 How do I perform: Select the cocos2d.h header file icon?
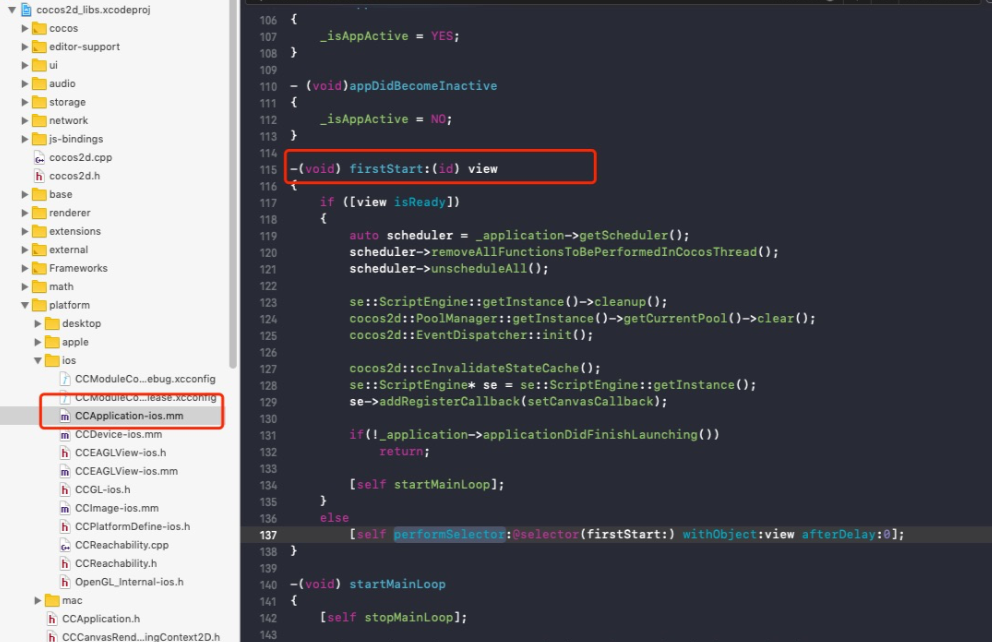tap(39, 176)
